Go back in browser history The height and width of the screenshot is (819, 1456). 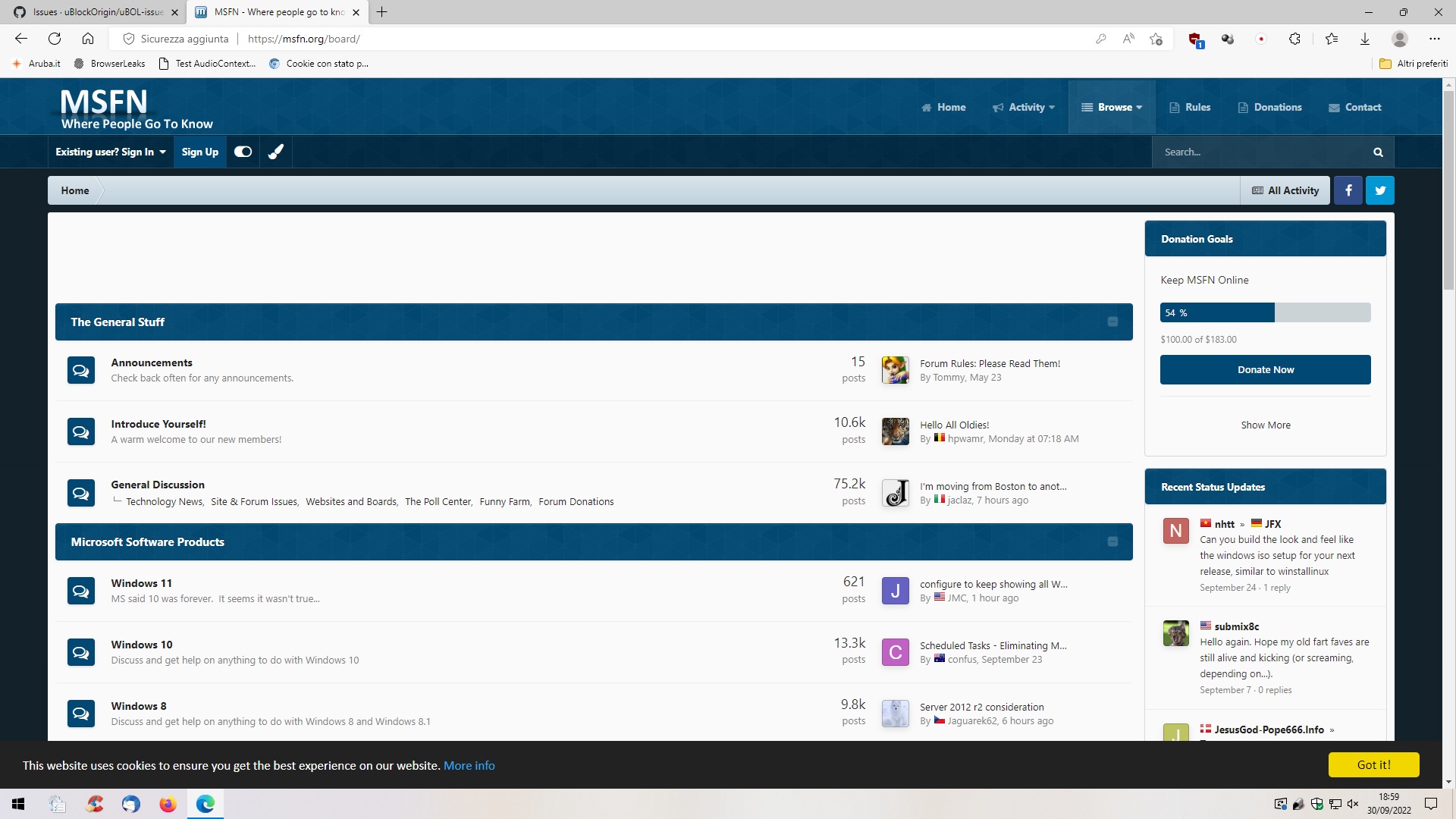(21, 39)
